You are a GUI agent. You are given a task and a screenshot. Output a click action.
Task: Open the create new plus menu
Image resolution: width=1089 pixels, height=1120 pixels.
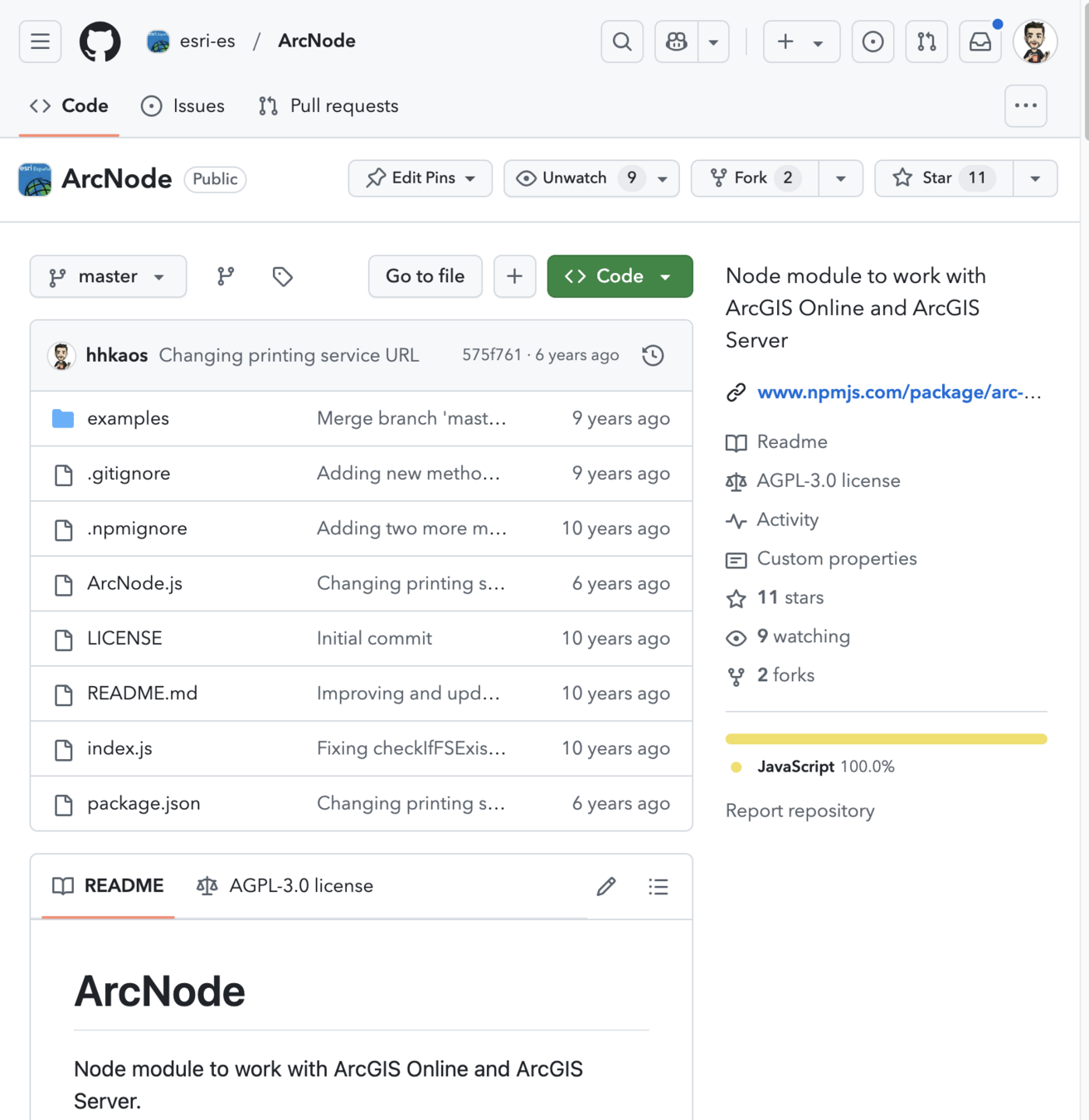[800, 41]
